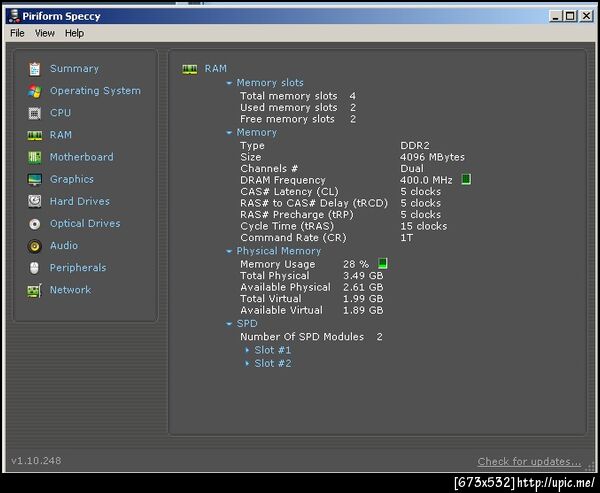Click the Peripherals mouse icon
The image size is (600, 493).
[34, 268]
